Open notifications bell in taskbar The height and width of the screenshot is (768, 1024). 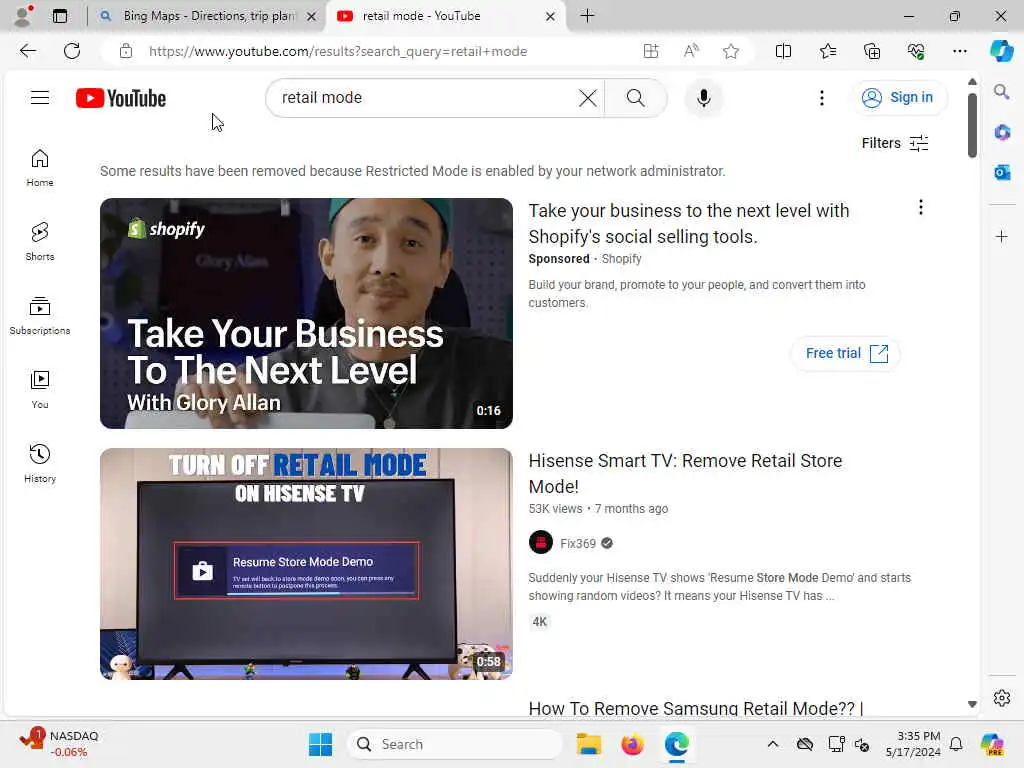click(x=955, y=744)
